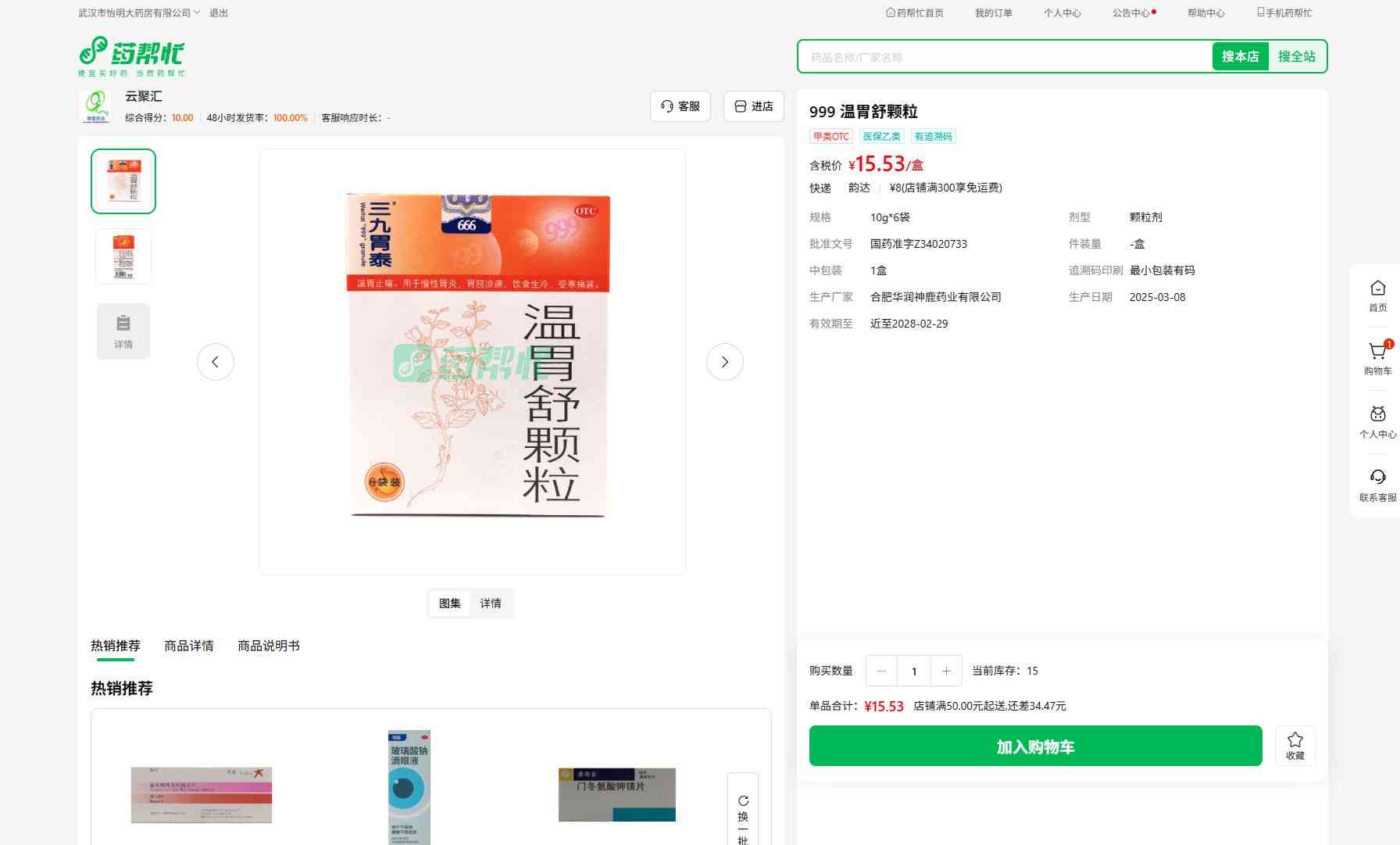Enter the store via 进店 button
The image size is (1400, 845).
tap(754, 106)
